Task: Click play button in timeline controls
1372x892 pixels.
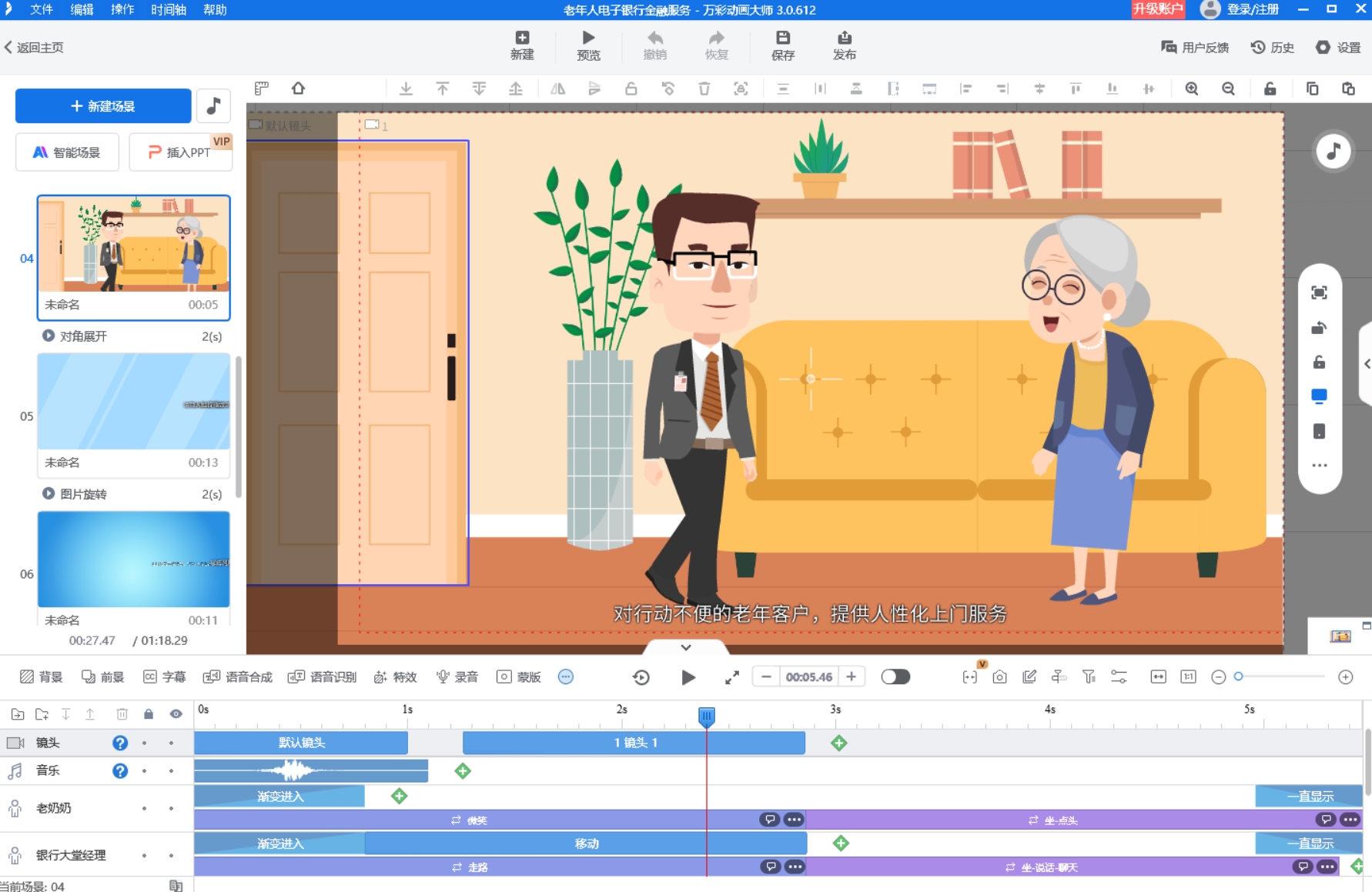Action: (688, 677)
